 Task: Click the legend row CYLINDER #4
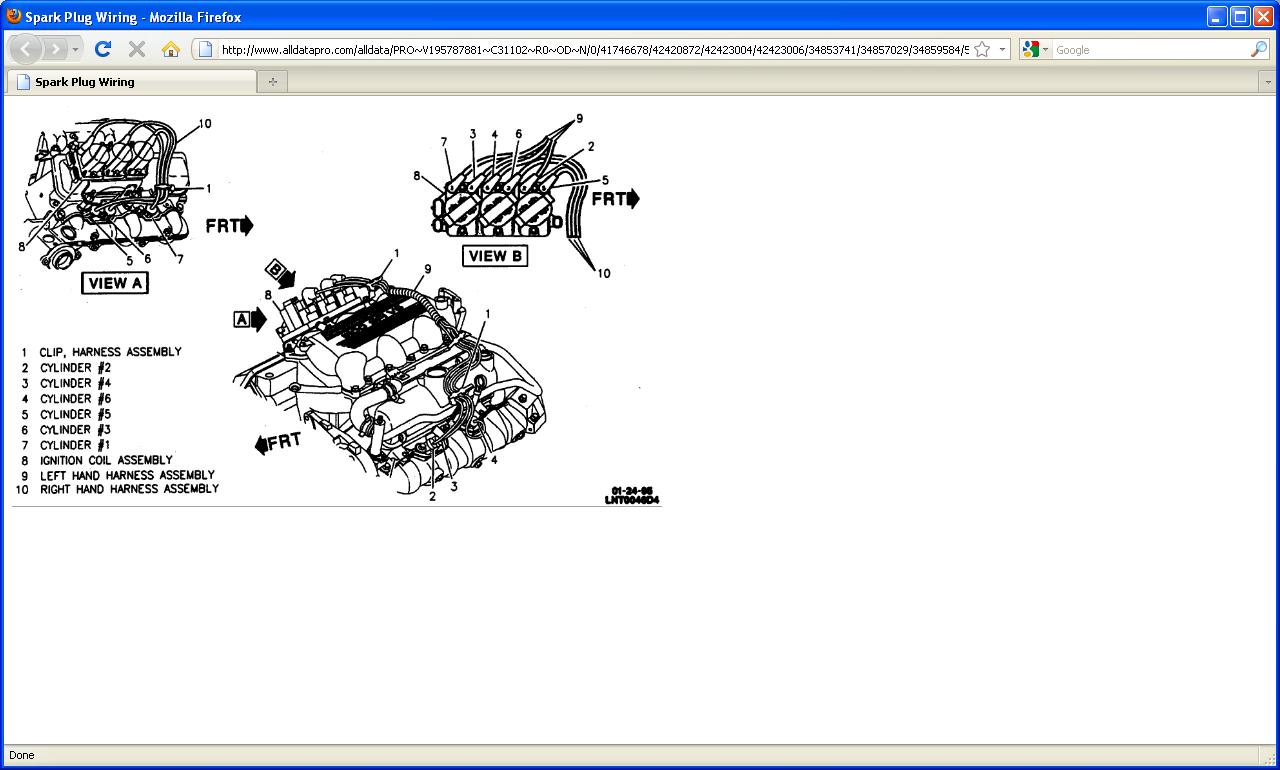click(x=66, y=383)
